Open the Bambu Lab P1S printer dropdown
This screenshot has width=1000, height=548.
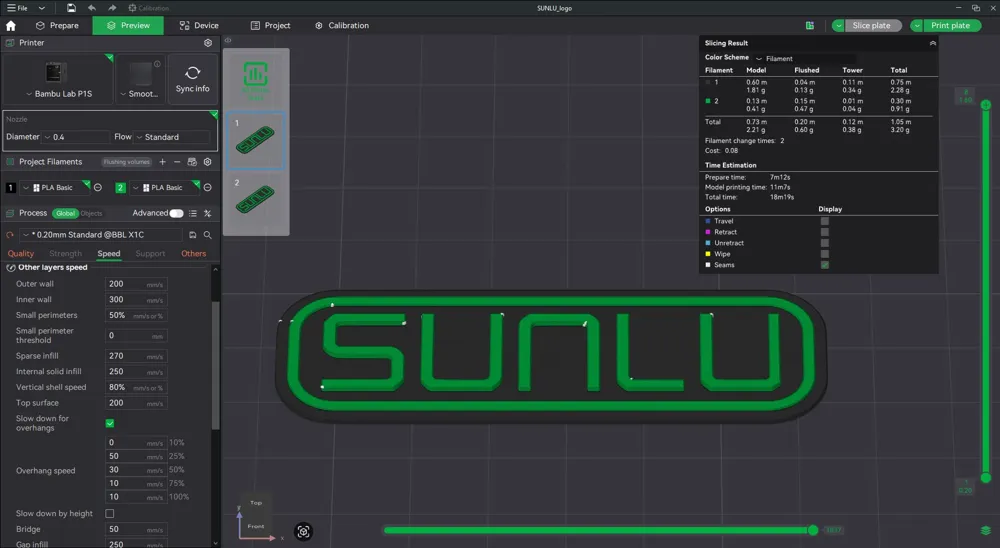[58, 94]
